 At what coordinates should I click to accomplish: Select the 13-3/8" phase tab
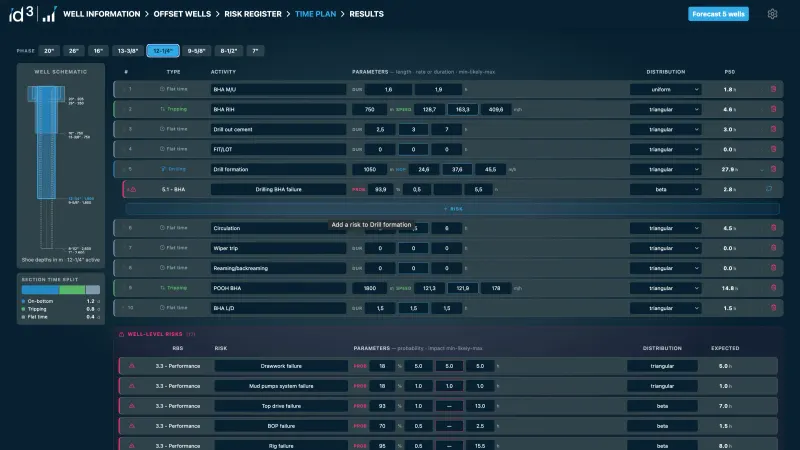pyautogui.click(x=128, y=51)
